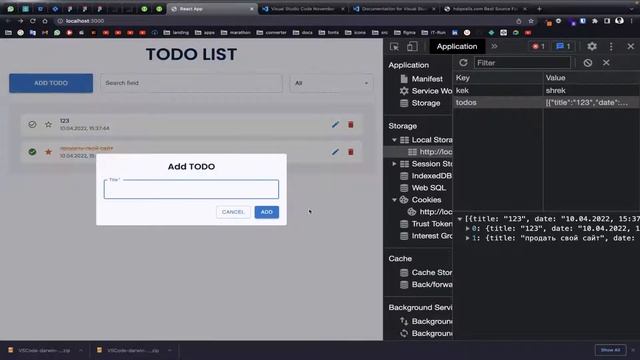Unstar the second todo item
Screen dimensions: 640x360
pos(48,152)
